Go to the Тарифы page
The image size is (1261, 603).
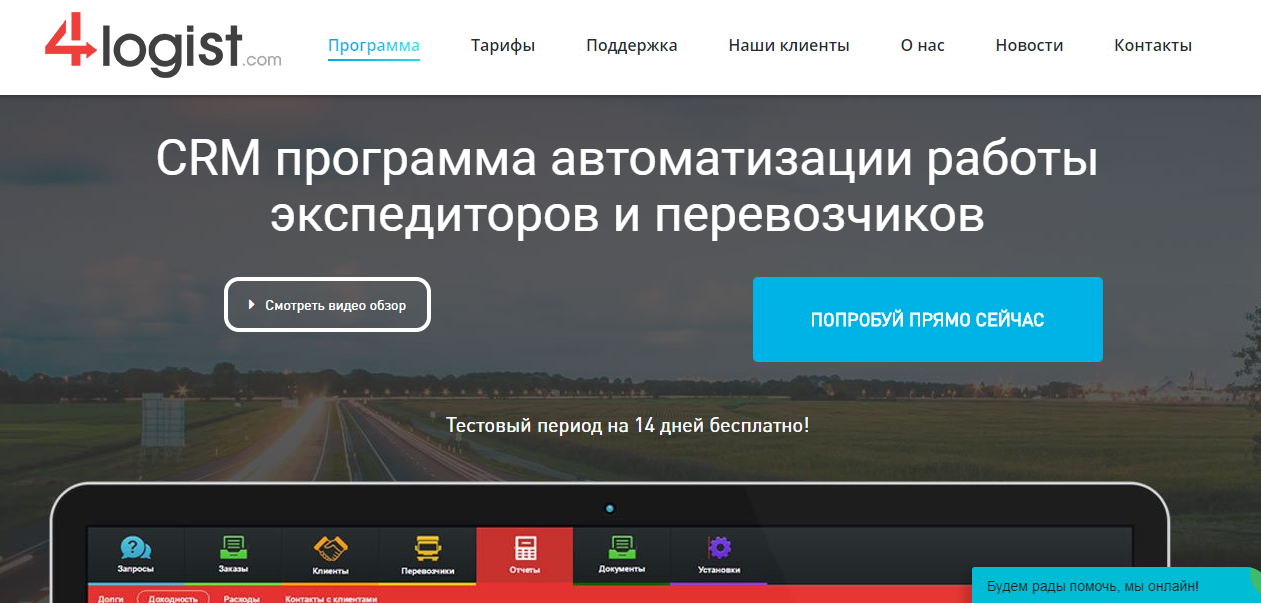pos(503,45)
